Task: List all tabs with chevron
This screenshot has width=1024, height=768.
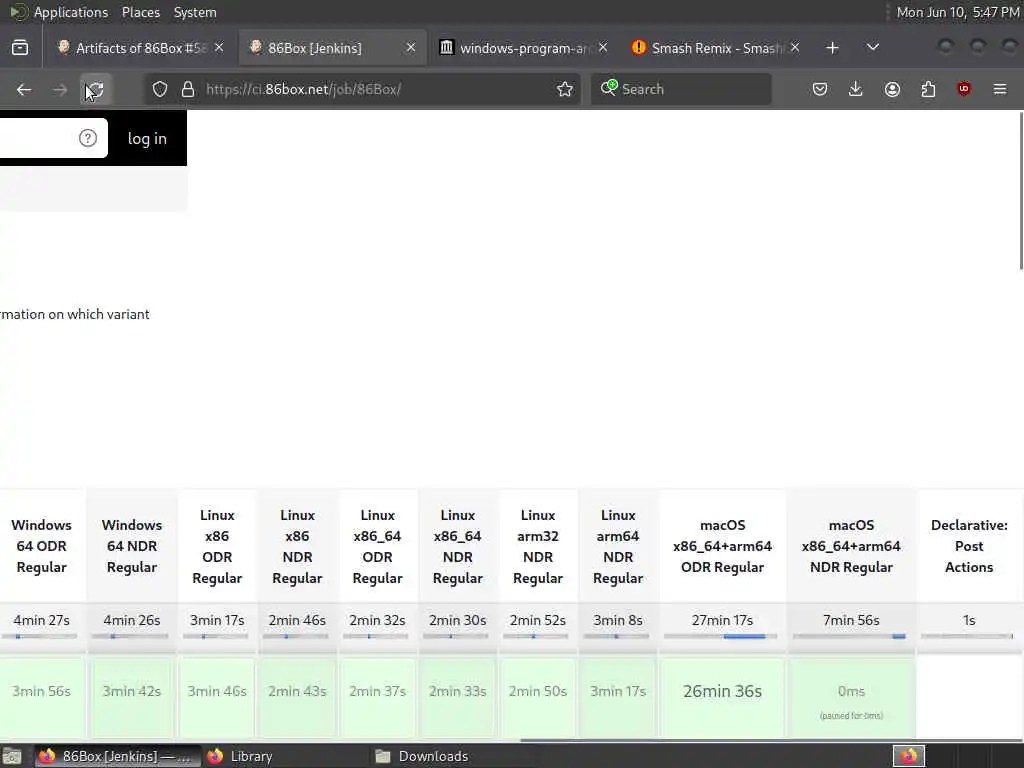Action: [x=872, y=48]
